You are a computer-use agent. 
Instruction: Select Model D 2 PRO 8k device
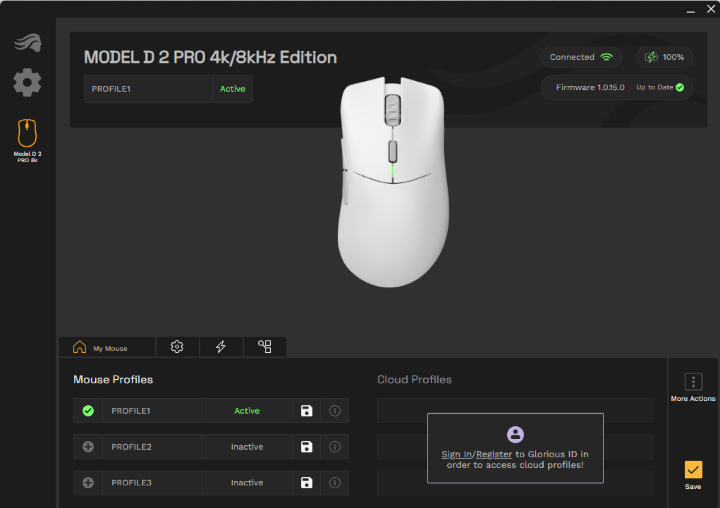[27, 140]
